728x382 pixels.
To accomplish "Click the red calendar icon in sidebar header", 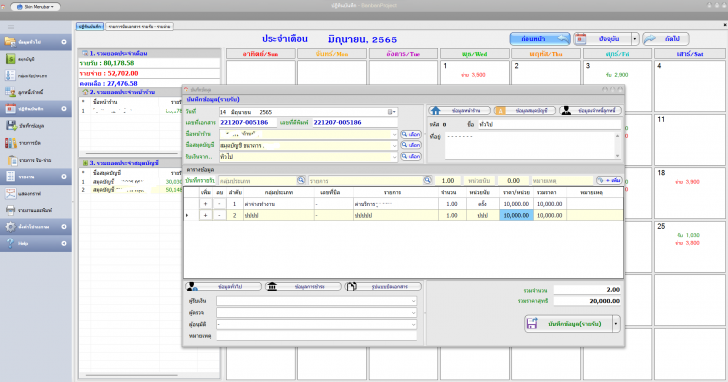I will (x=10, y=109).
